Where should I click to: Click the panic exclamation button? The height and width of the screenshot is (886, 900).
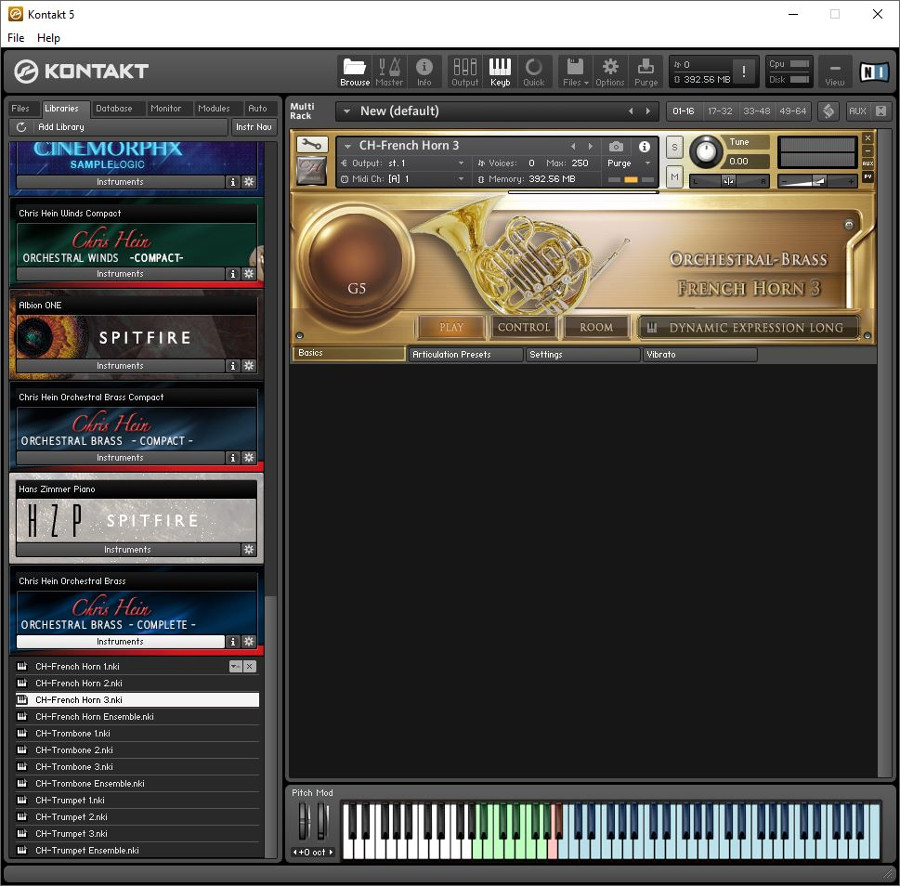(x=744, y=72)
